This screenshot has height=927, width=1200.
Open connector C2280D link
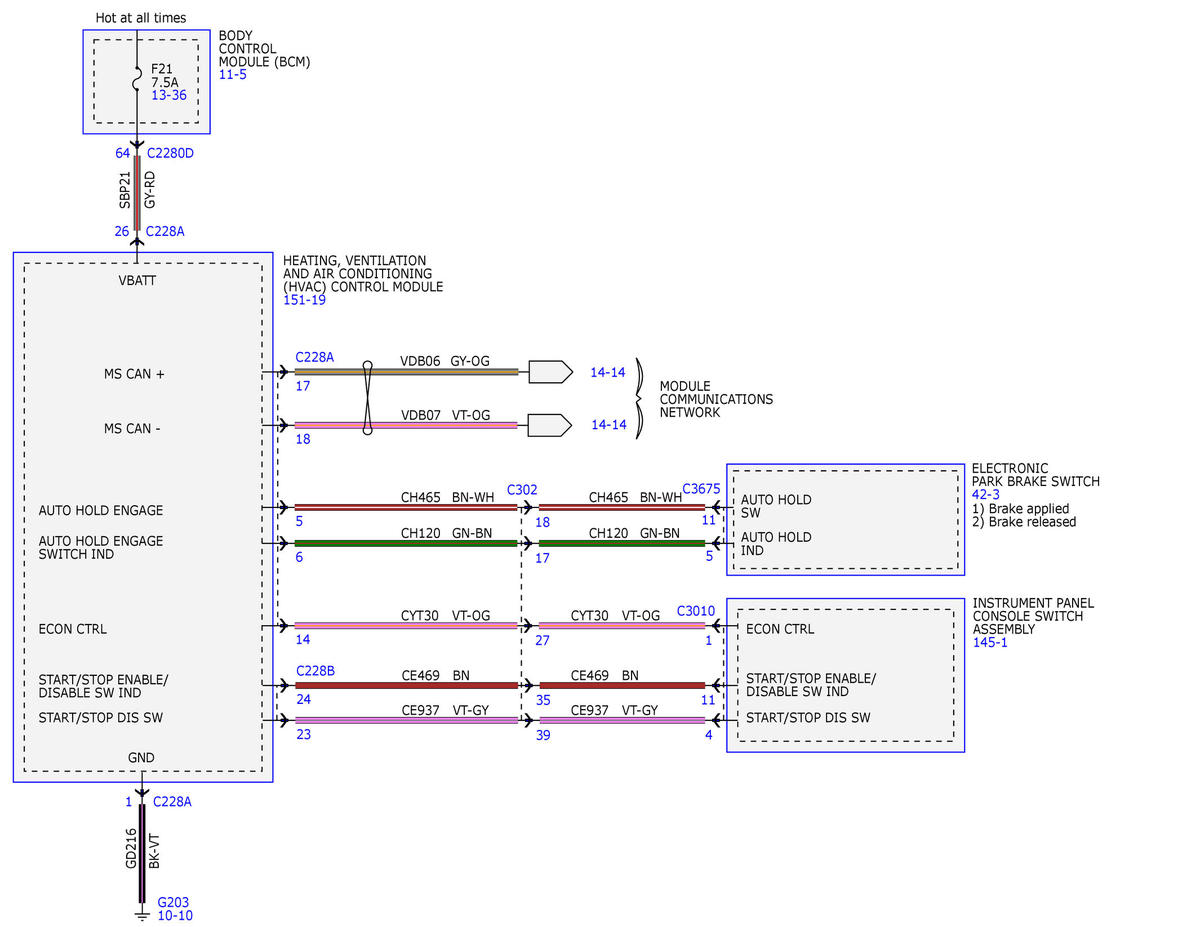point(170,153)
